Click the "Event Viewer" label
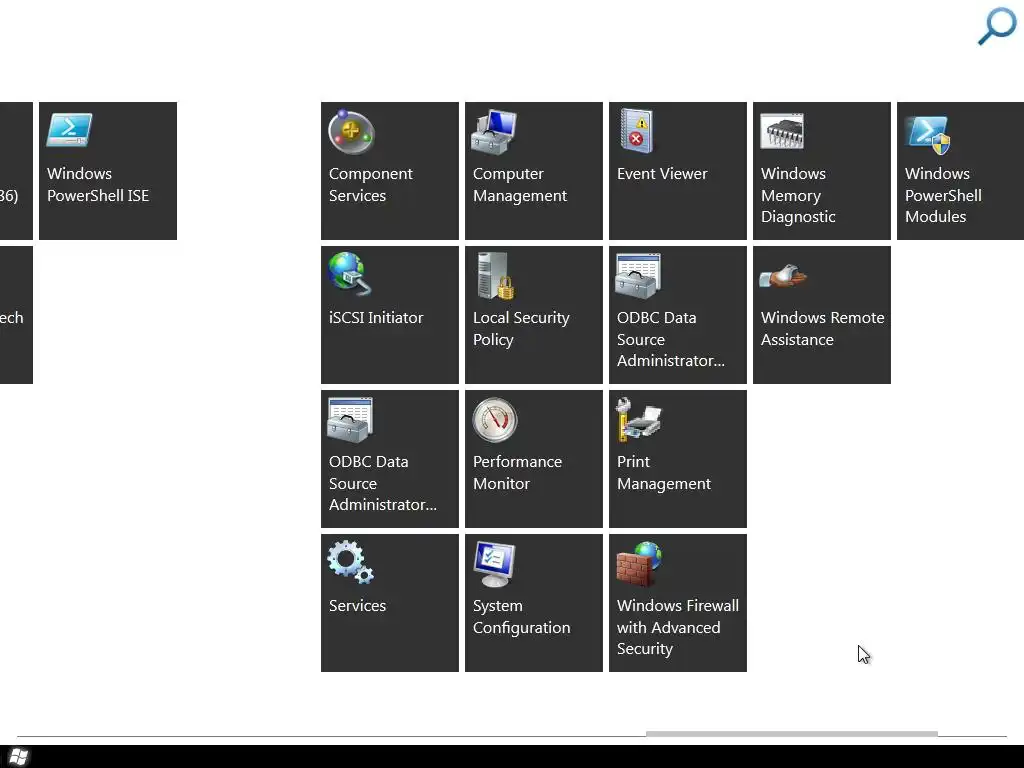The width and height of the screenshot is (1024, 768). [662, 174]
